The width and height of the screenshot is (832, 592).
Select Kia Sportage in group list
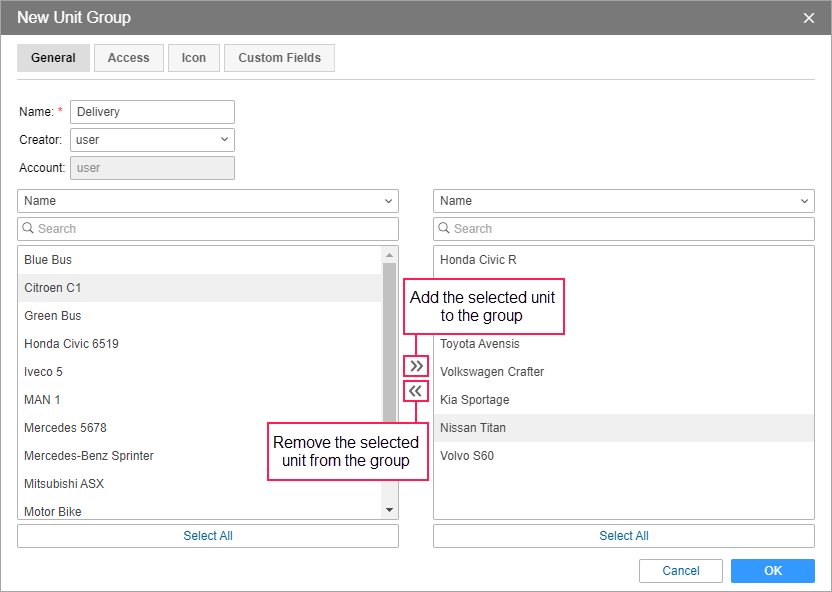click(624, 400)
